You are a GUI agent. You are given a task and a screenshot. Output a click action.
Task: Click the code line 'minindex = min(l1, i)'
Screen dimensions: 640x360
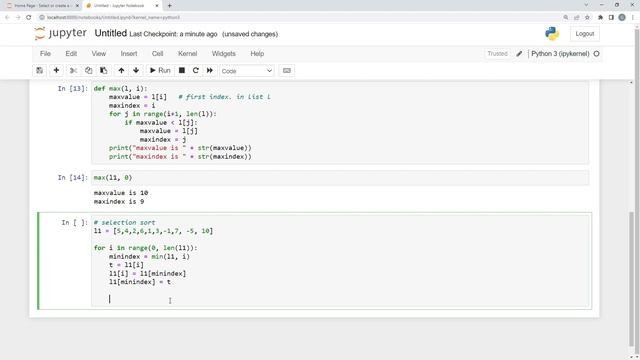pos(149,256)
